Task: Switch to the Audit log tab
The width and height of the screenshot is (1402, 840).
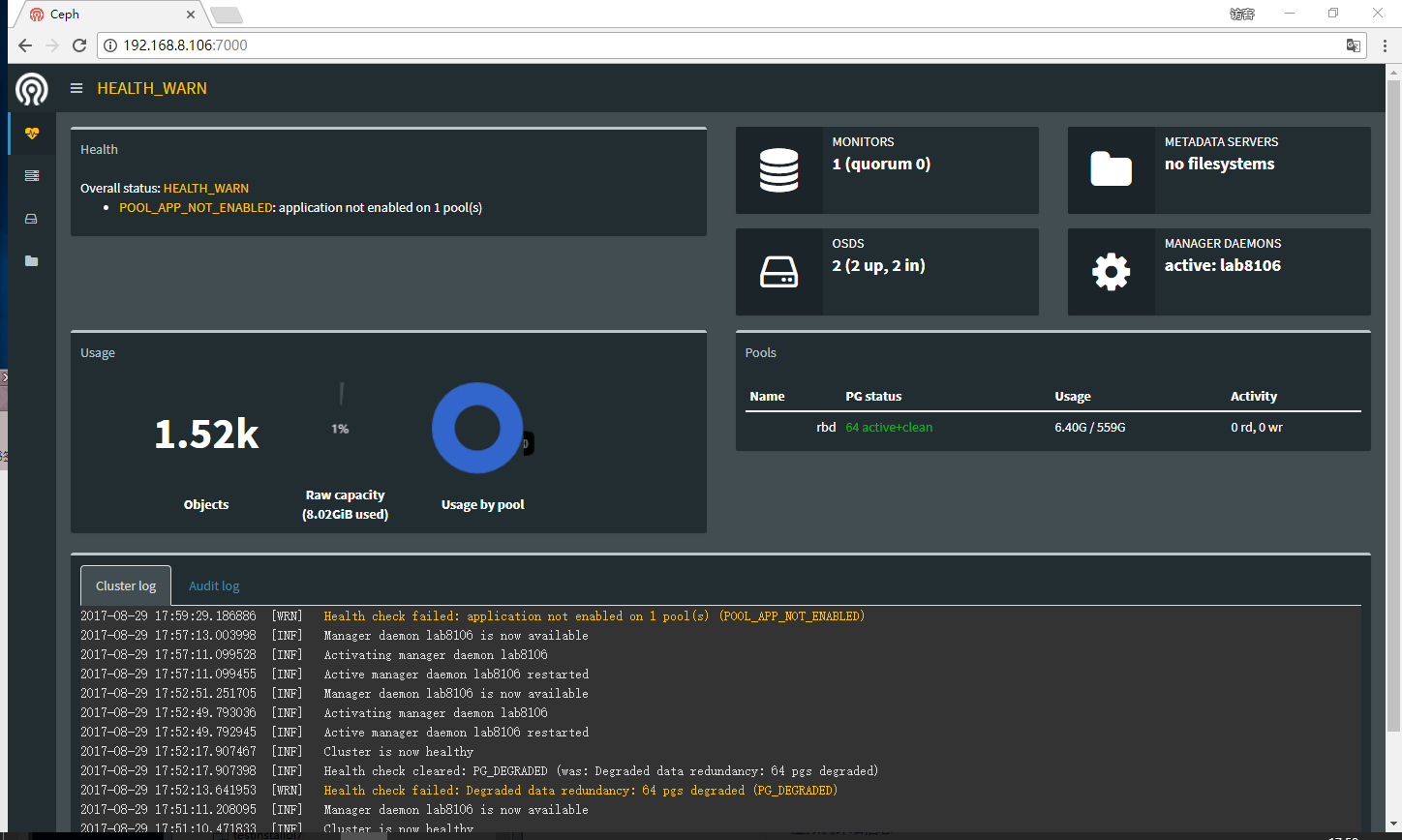Action: (214, 585)
